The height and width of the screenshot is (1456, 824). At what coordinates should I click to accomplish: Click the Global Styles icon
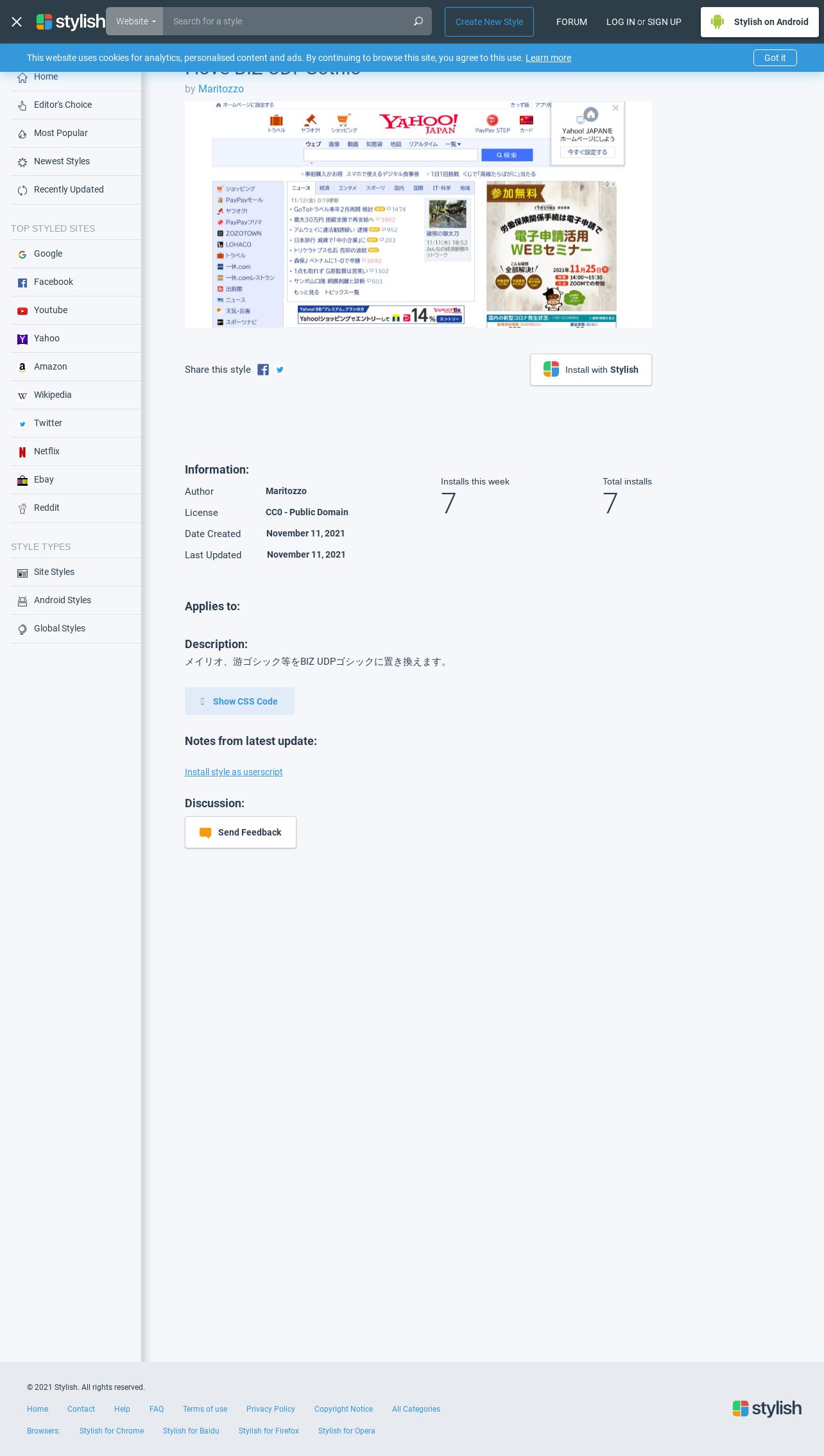coord(22,629)
